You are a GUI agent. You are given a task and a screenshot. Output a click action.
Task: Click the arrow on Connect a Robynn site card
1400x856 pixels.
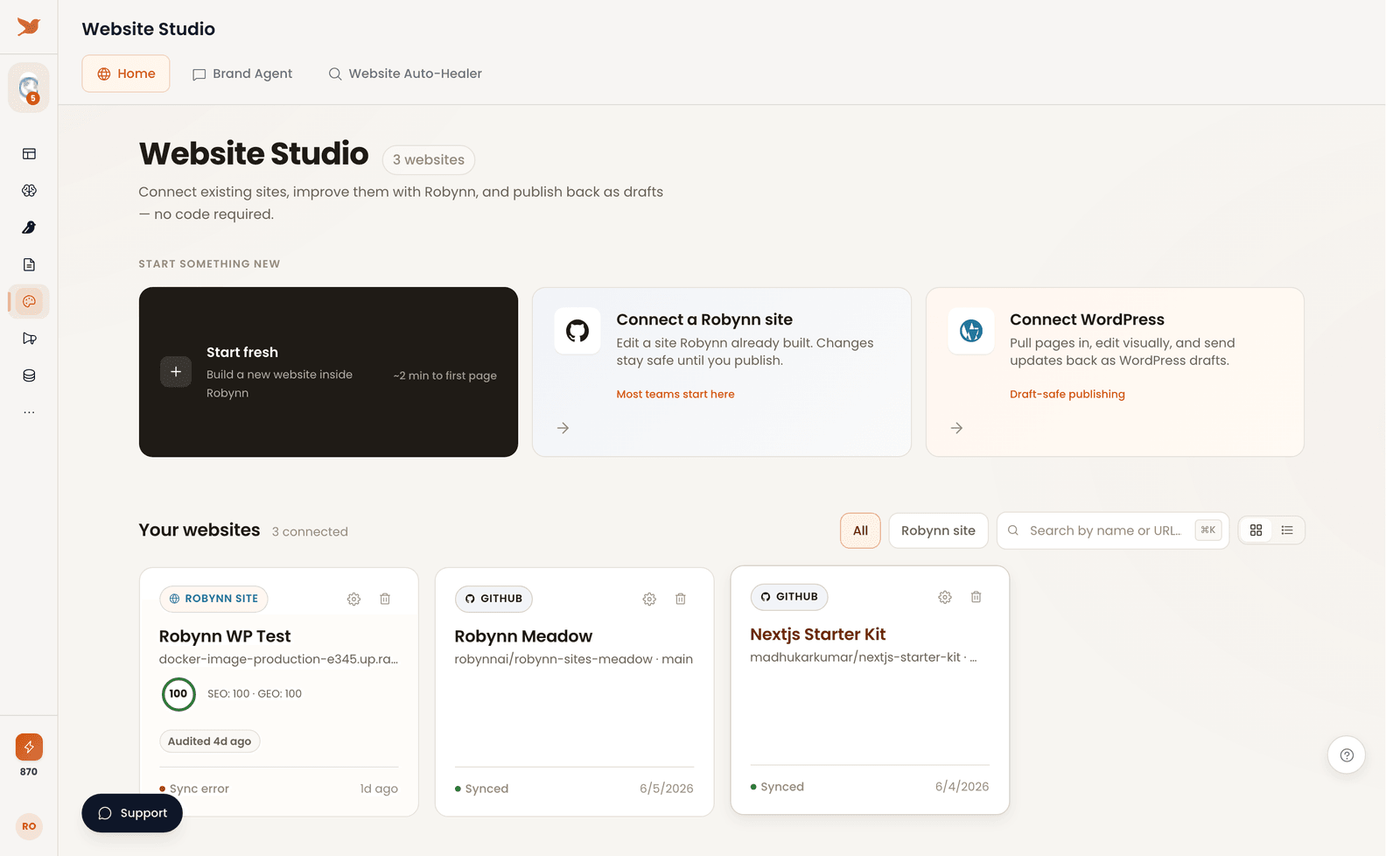click(563, 428)
